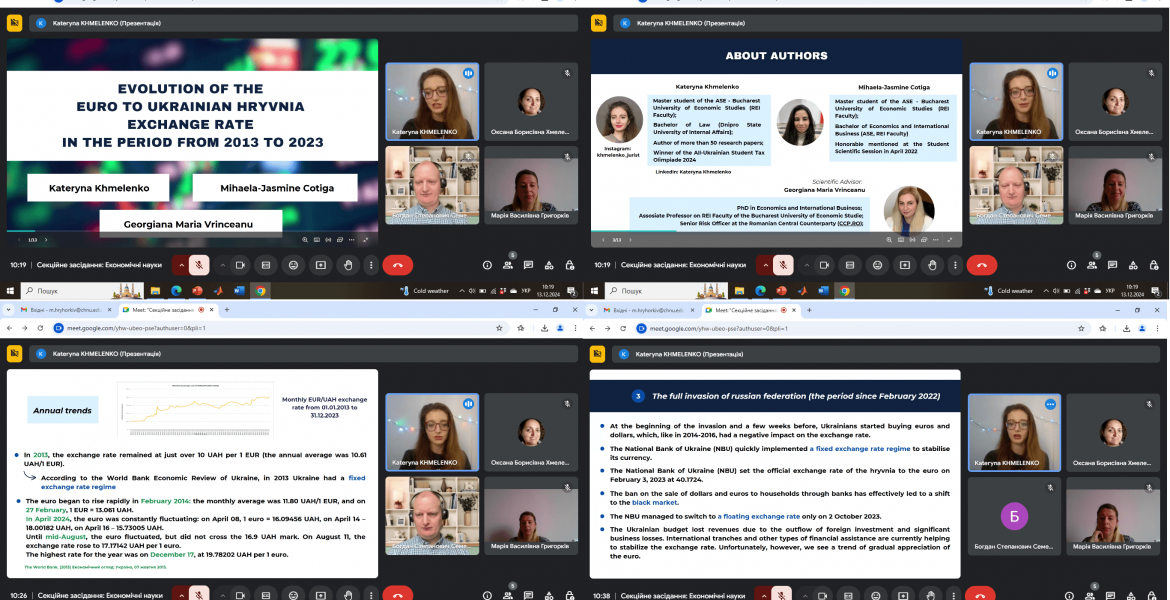
Task: Expand audio settings arrow in the title-slide meeting
Action: [181, 265]
